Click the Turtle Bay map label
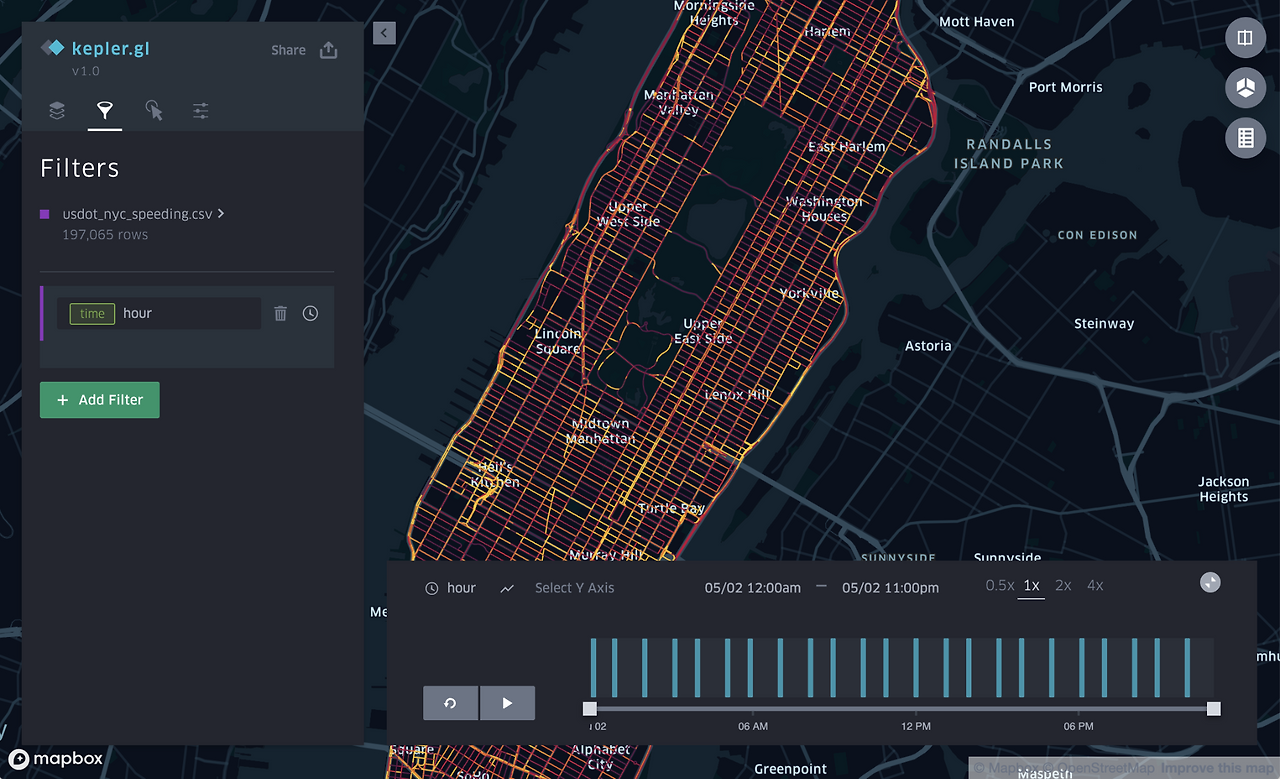The width and height of the screenshot is (1280, 779). click(671, 509)
